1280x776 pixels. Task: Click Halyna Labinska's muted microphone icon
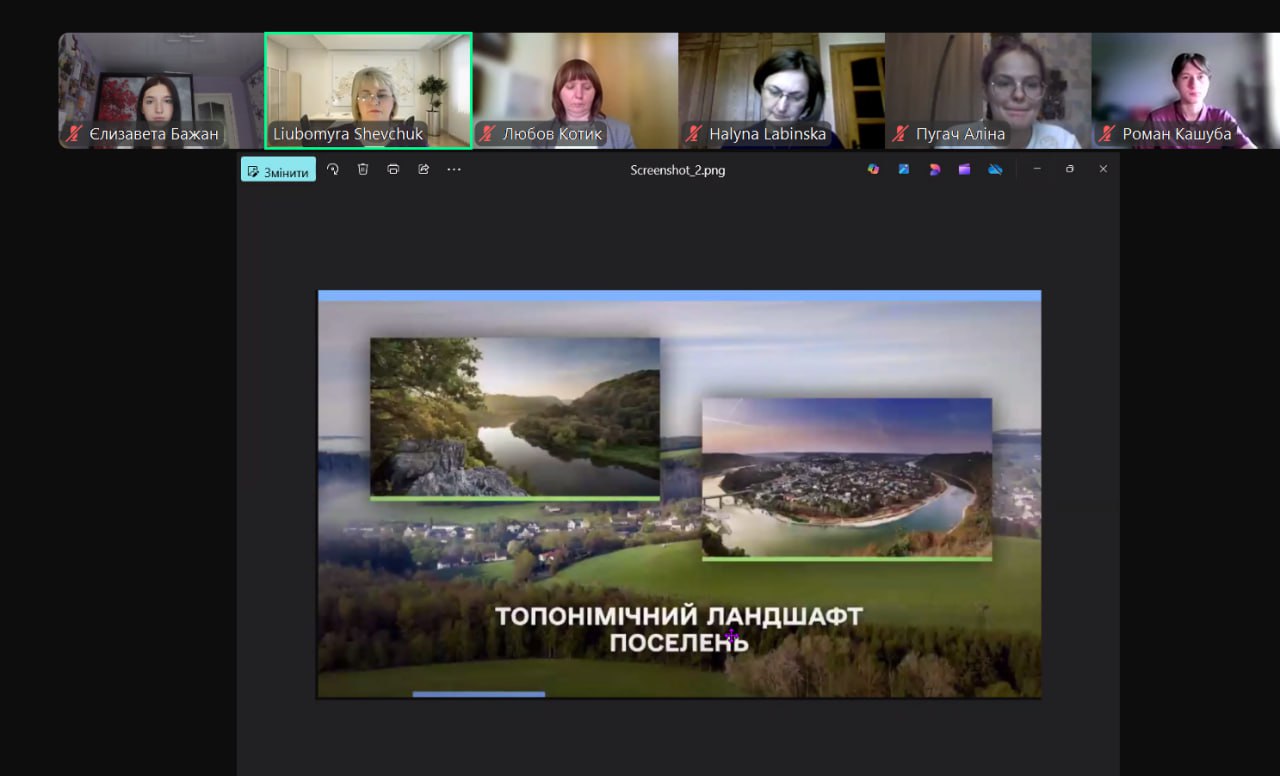tap(693, 134)
